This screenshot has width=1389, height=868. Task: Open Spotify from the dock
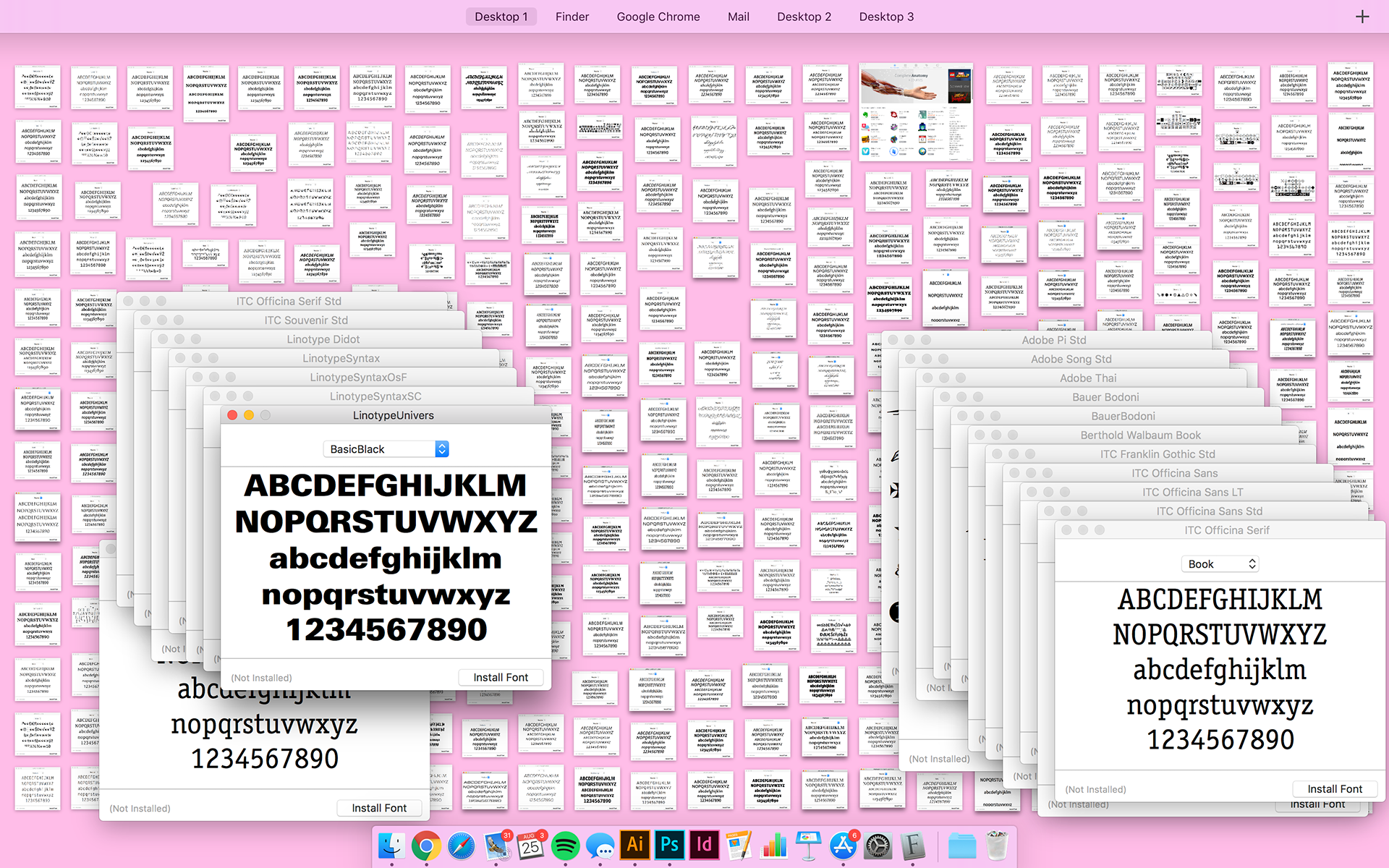point(566,845)
